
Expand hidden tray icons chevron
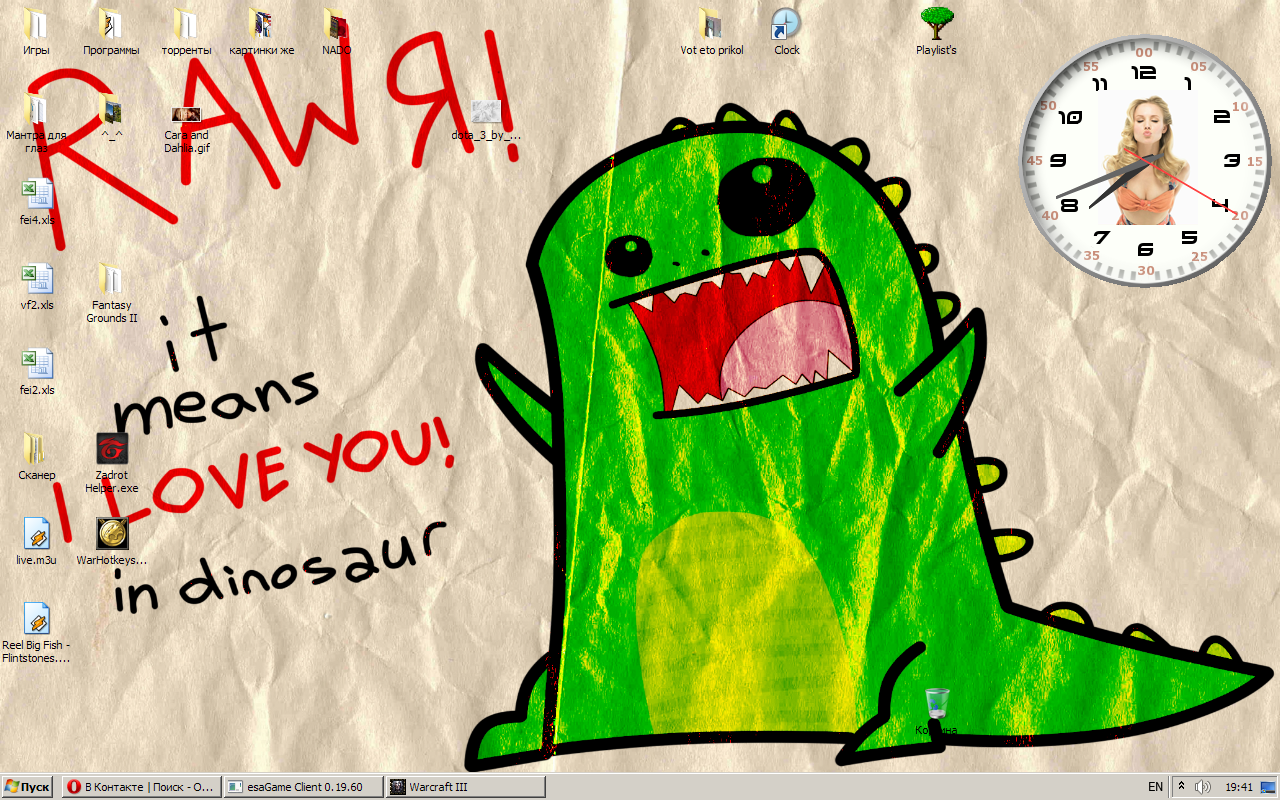tap(1181, 787)
